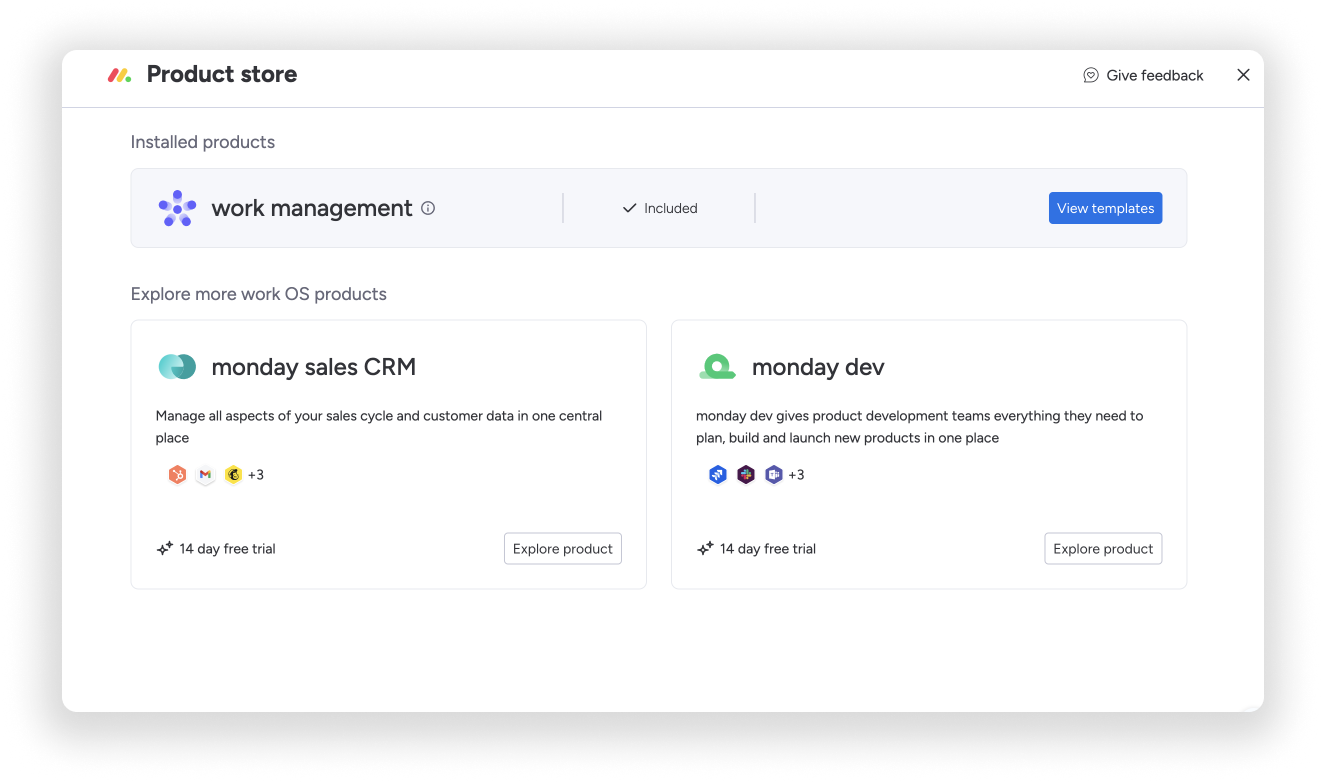The image size is (1322, 782).
Task: Click the Jira integration icon
Action: point(717,475)
